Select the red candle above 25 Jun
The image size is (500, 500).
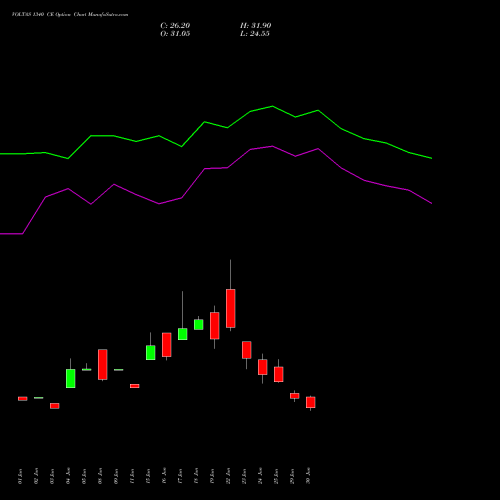pyautogui.click(x=279, y=374)
